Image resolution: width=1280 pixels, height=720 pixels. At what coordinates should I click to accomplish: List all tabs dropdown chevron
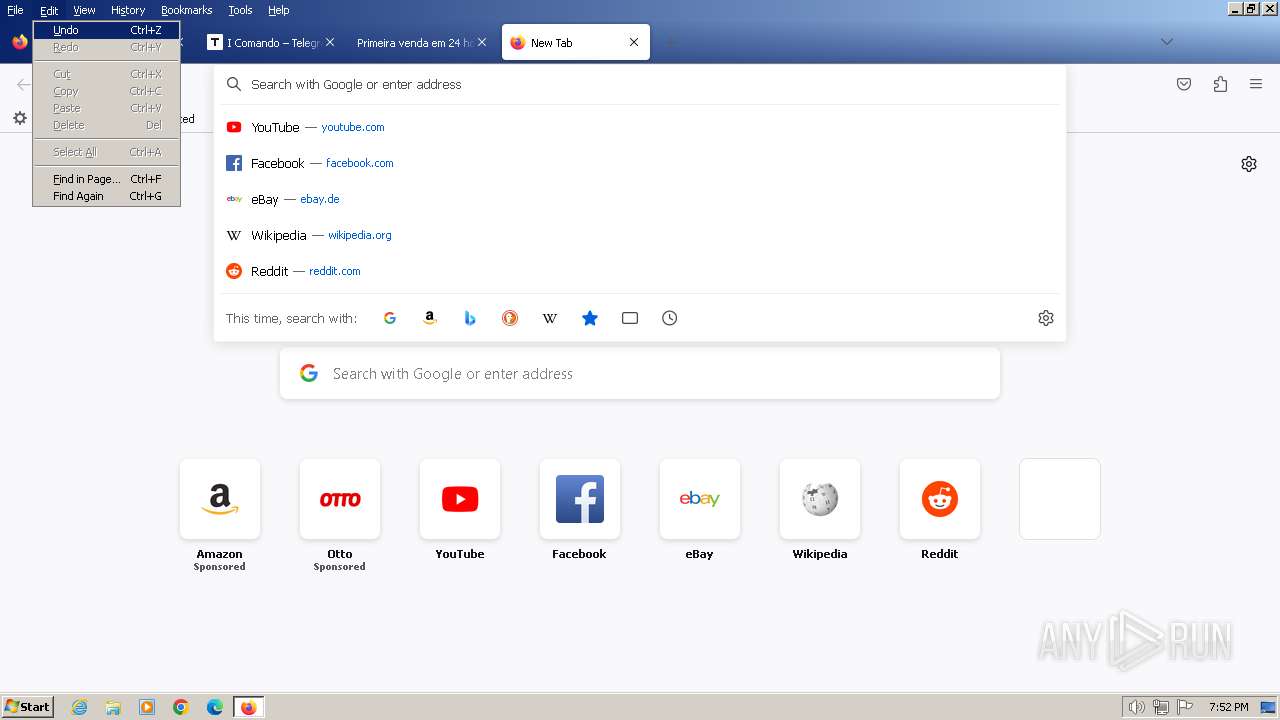[x=1166, y=42]
